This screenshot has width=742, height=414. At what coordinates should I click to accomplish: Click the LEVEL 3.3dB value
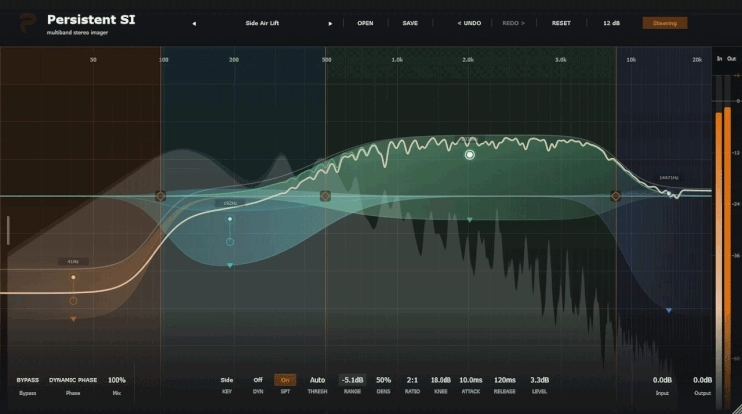(x=539, y=380)
